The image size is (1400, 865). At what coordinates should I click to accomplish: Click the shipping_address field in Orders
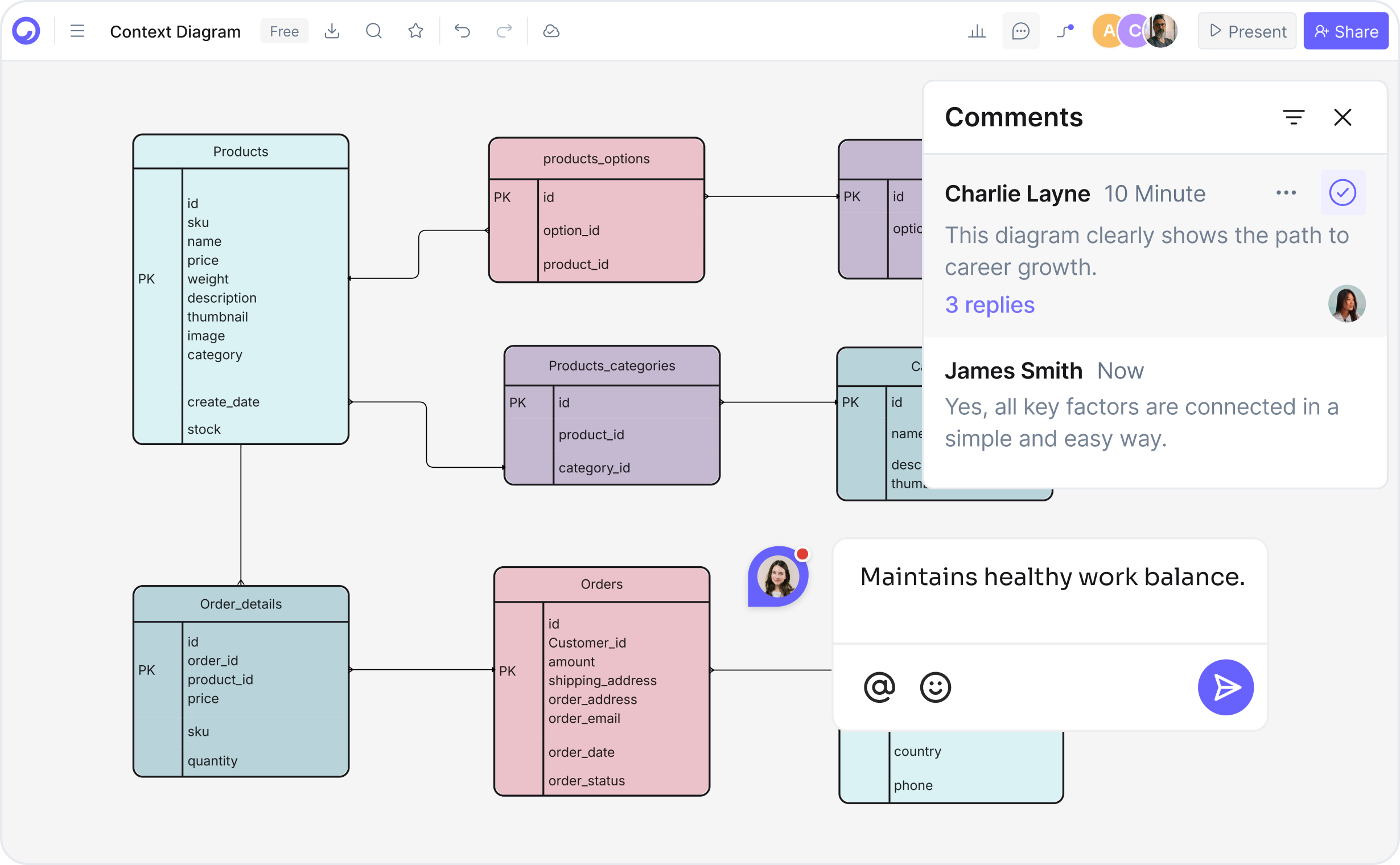(x=602, y=680)
